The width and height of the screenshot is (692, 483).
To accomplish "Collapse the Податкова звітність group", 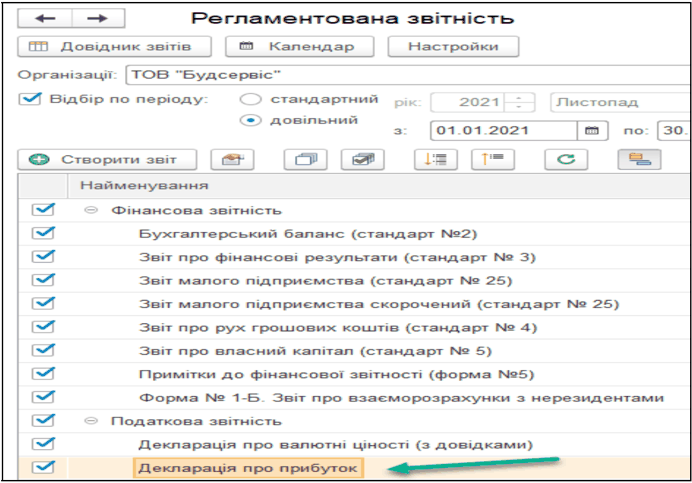I will [x=91, y=421].
